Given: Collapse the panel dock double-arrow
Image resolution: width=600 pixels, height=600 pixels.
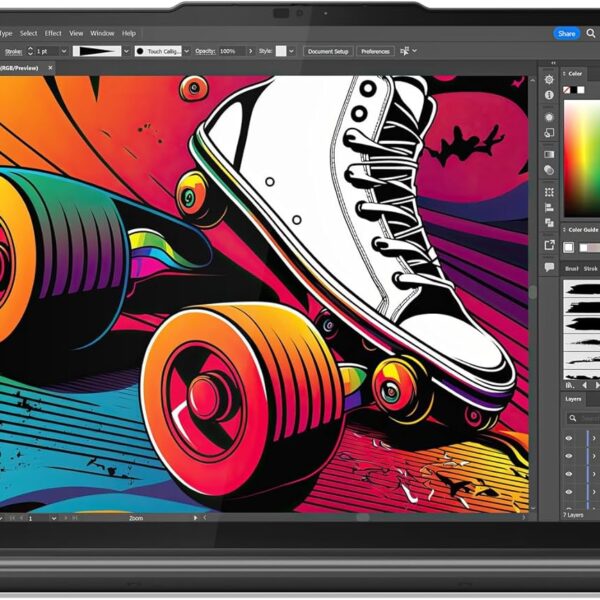Looking at the screenshot, I should [553, 63].
